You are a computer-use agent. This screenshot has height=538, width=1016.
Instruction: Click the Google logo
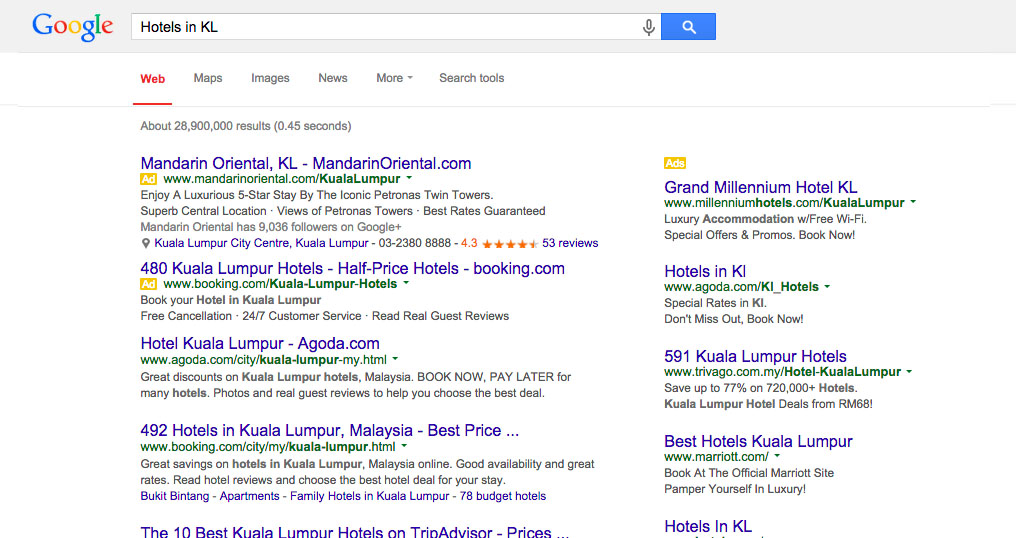coord(73,27)
